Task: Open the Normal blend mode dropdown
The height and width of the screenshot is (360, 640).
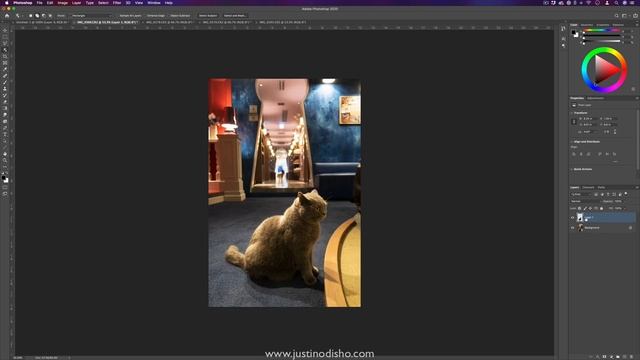Action: [x=585, y=202]
